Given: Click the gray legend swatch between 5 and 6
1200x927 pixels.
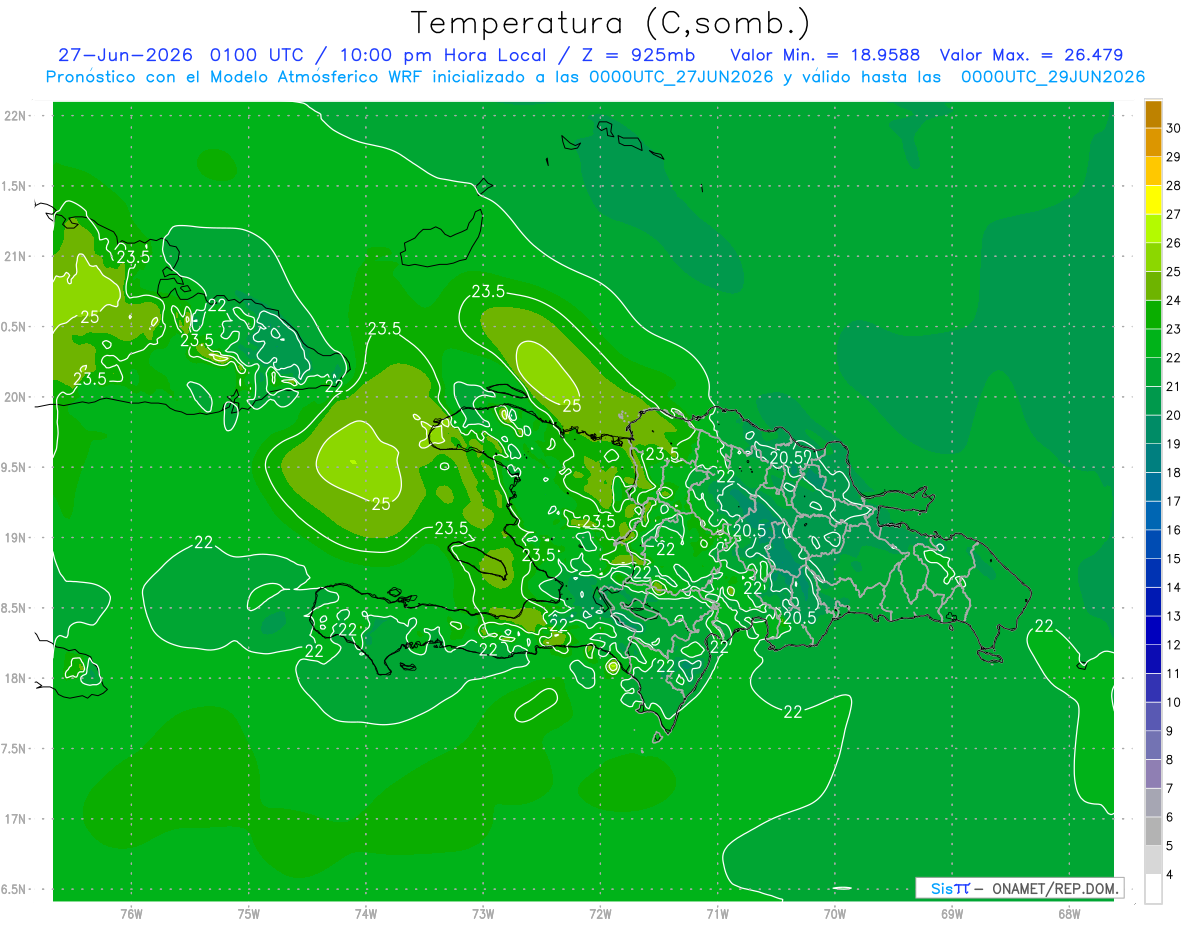Looking at the screenshot, I should coord(1153,832).
